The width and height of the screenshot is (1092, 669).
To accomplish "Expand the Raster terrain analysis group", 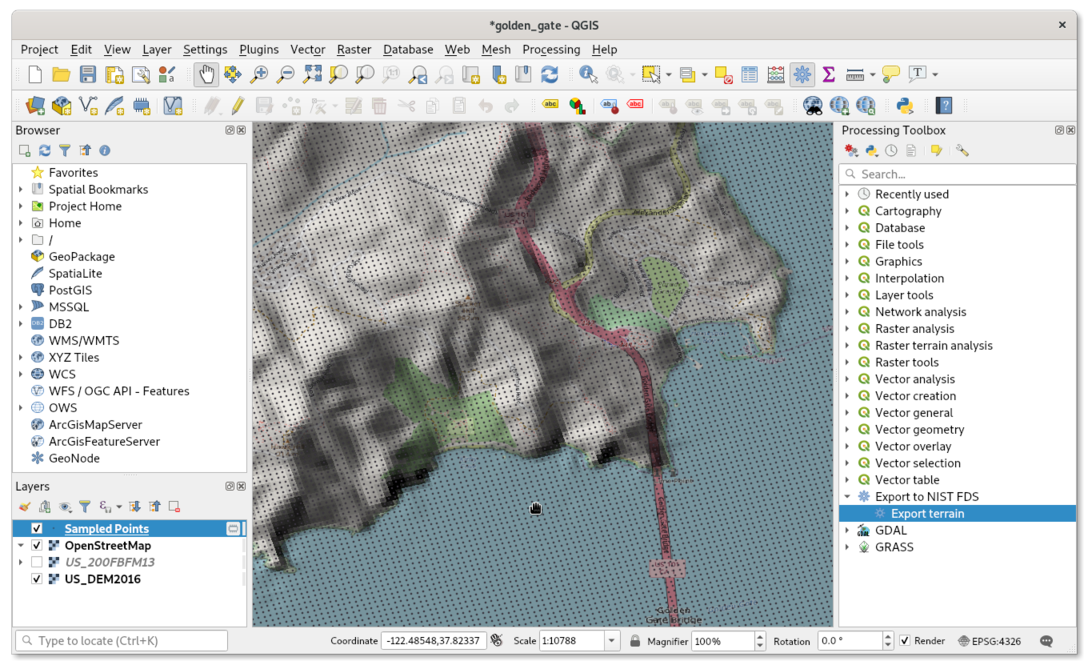I will 848,345.
